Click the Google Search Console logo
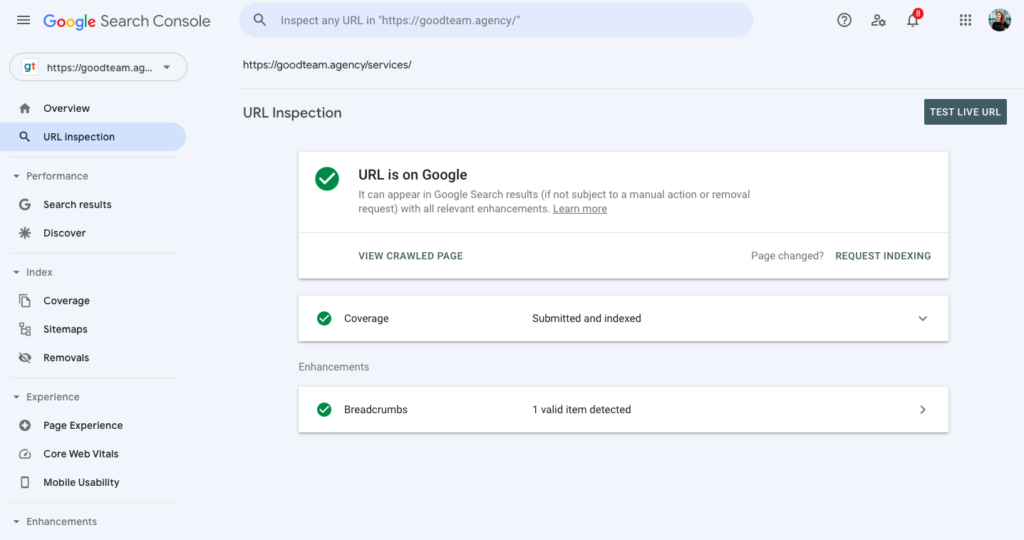 pyautogui.click(x=127, y=21)
